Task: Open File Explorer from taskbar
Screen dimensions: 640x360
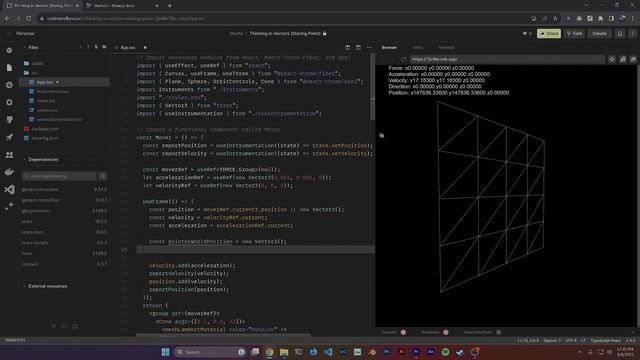Action: pyautogui.click(x=284, y=352)
